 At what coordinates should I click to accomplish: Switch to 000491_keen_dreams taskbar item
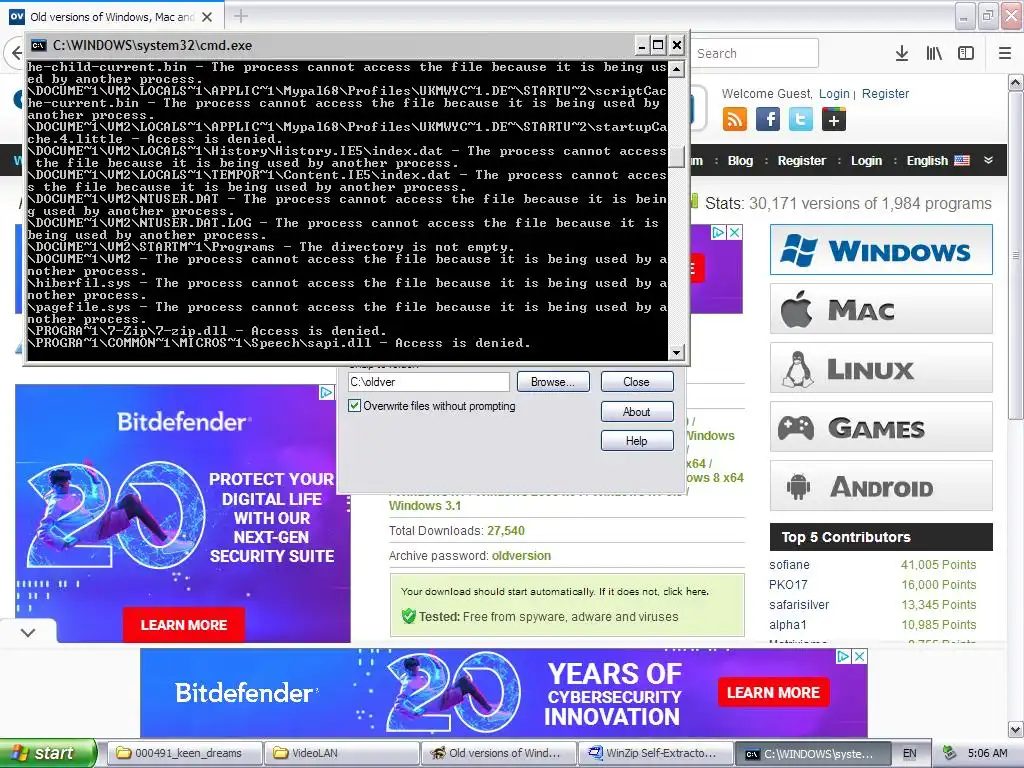pos(185,753)
